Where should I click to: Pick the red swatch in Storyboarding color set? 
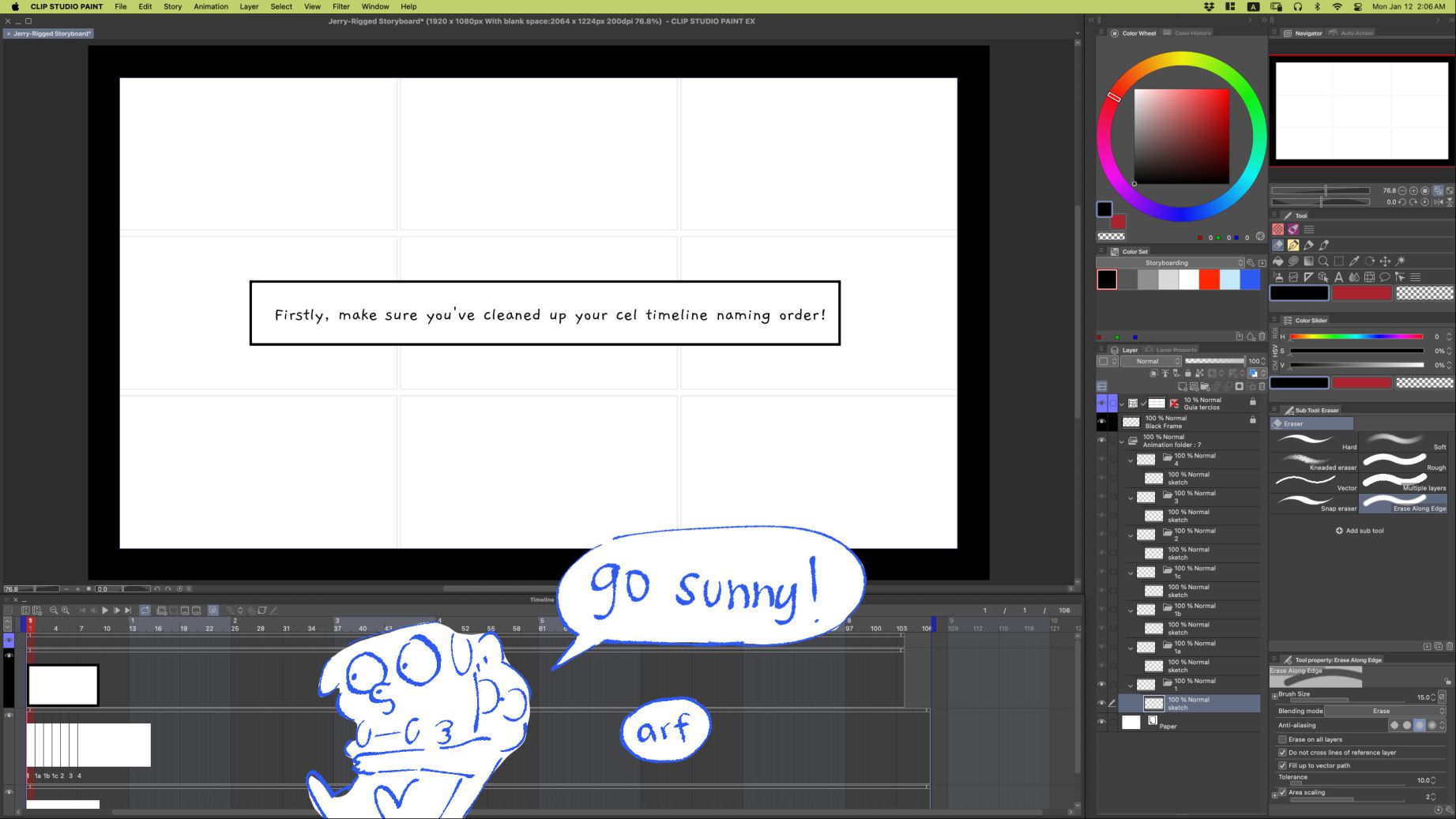coord(1210,280)
